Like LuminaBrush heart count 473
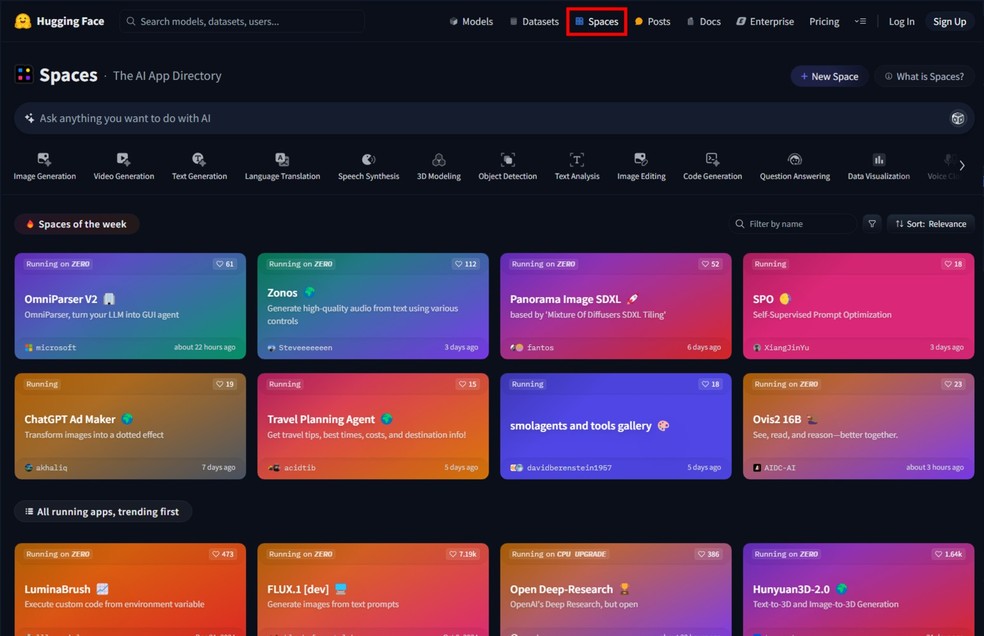 [222, 554]
